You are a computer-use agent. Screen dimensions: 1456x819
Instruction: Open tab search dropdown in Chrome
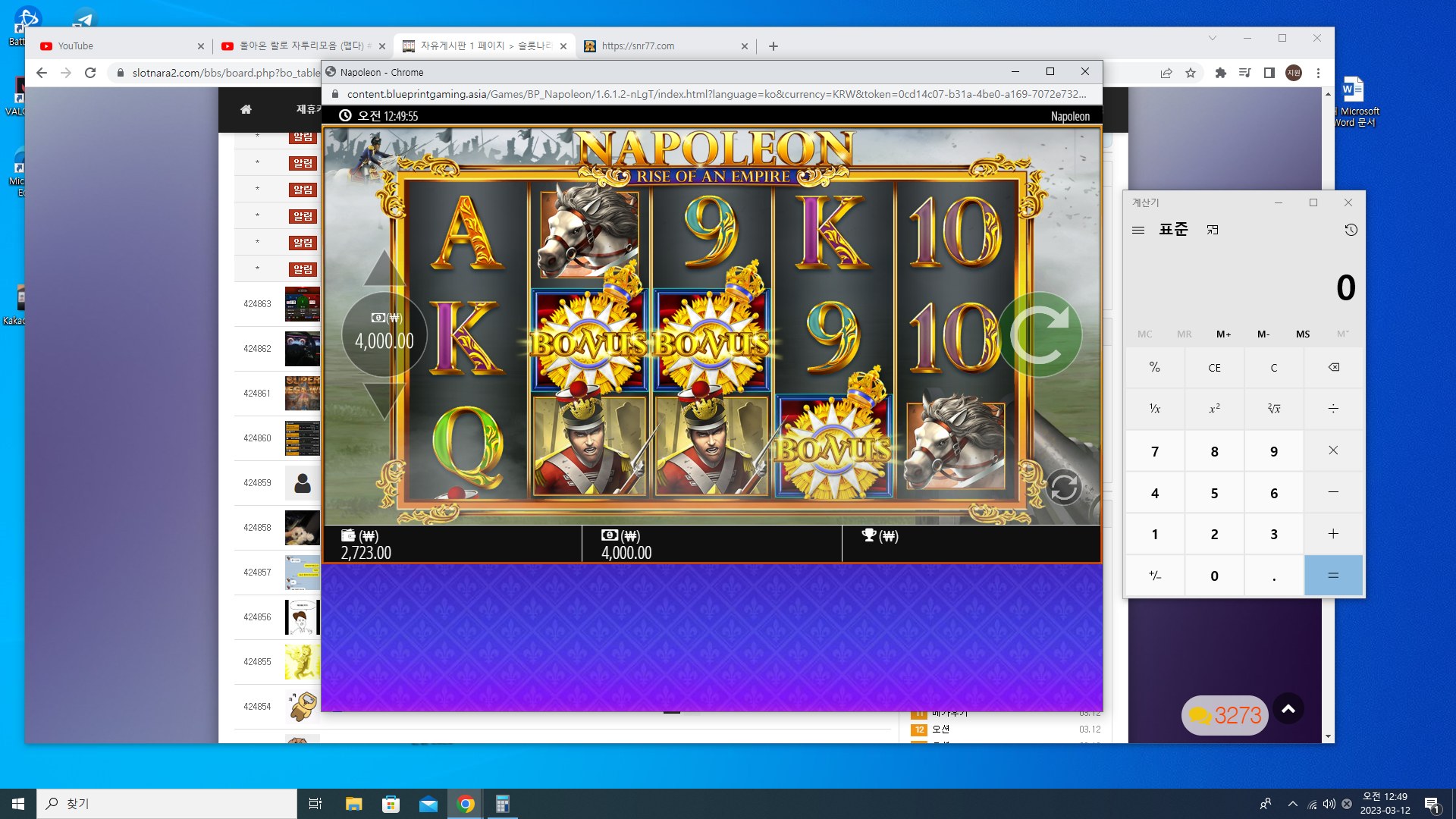click(1213, 38)
